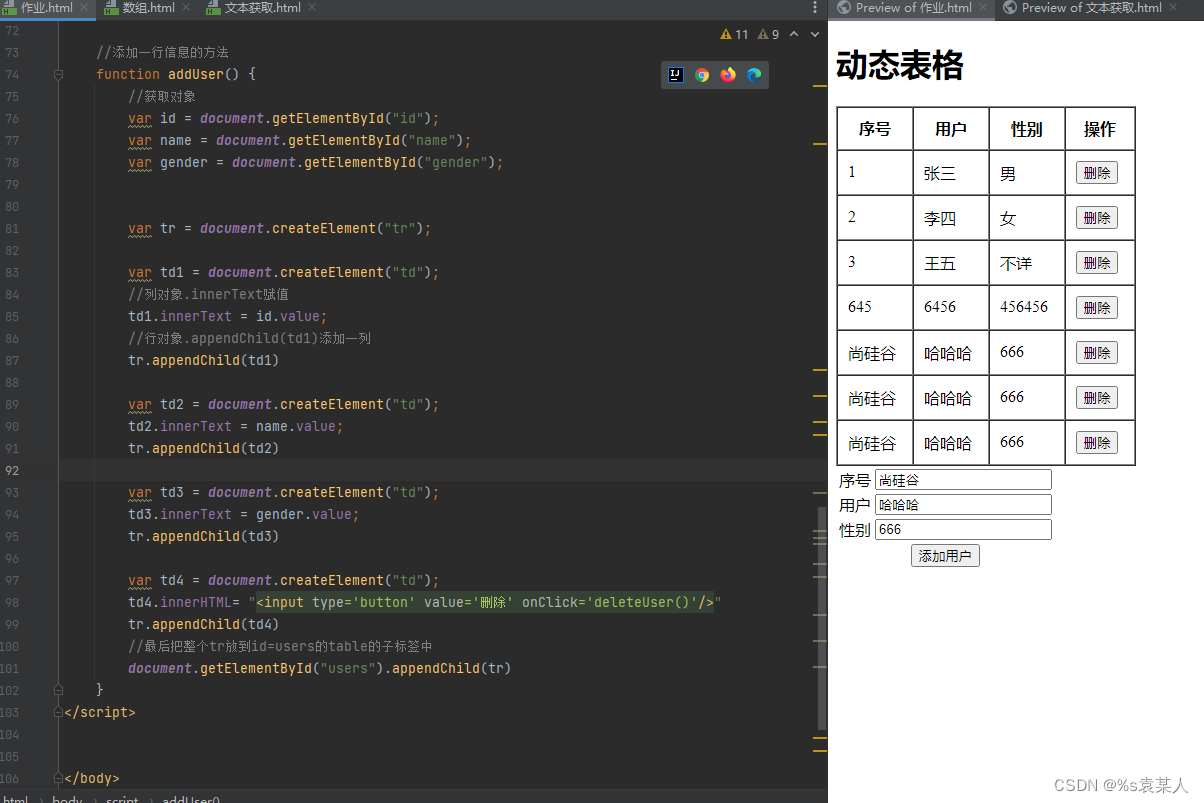
Task: Click the 添加用户 button
Action: (945, 556)
